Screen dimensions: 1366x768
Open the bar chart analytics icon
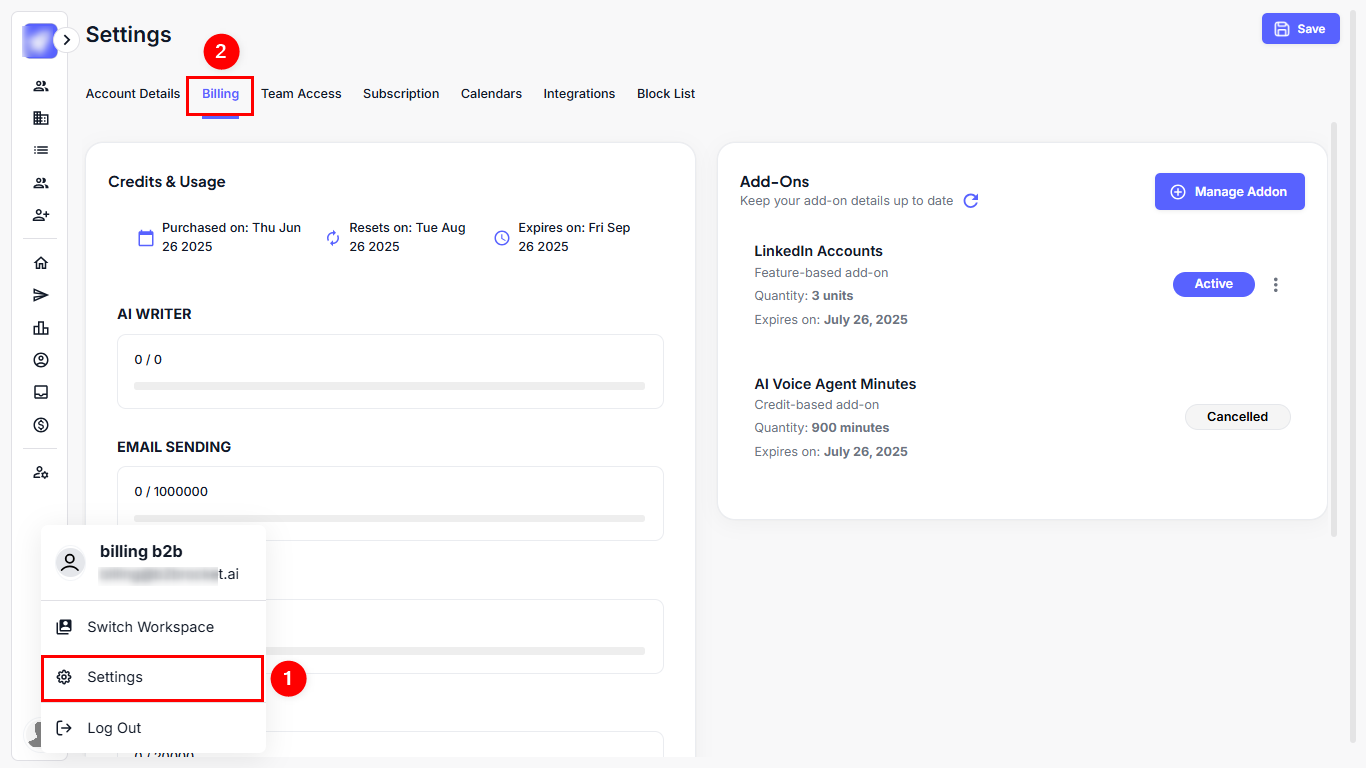[41, 328]
